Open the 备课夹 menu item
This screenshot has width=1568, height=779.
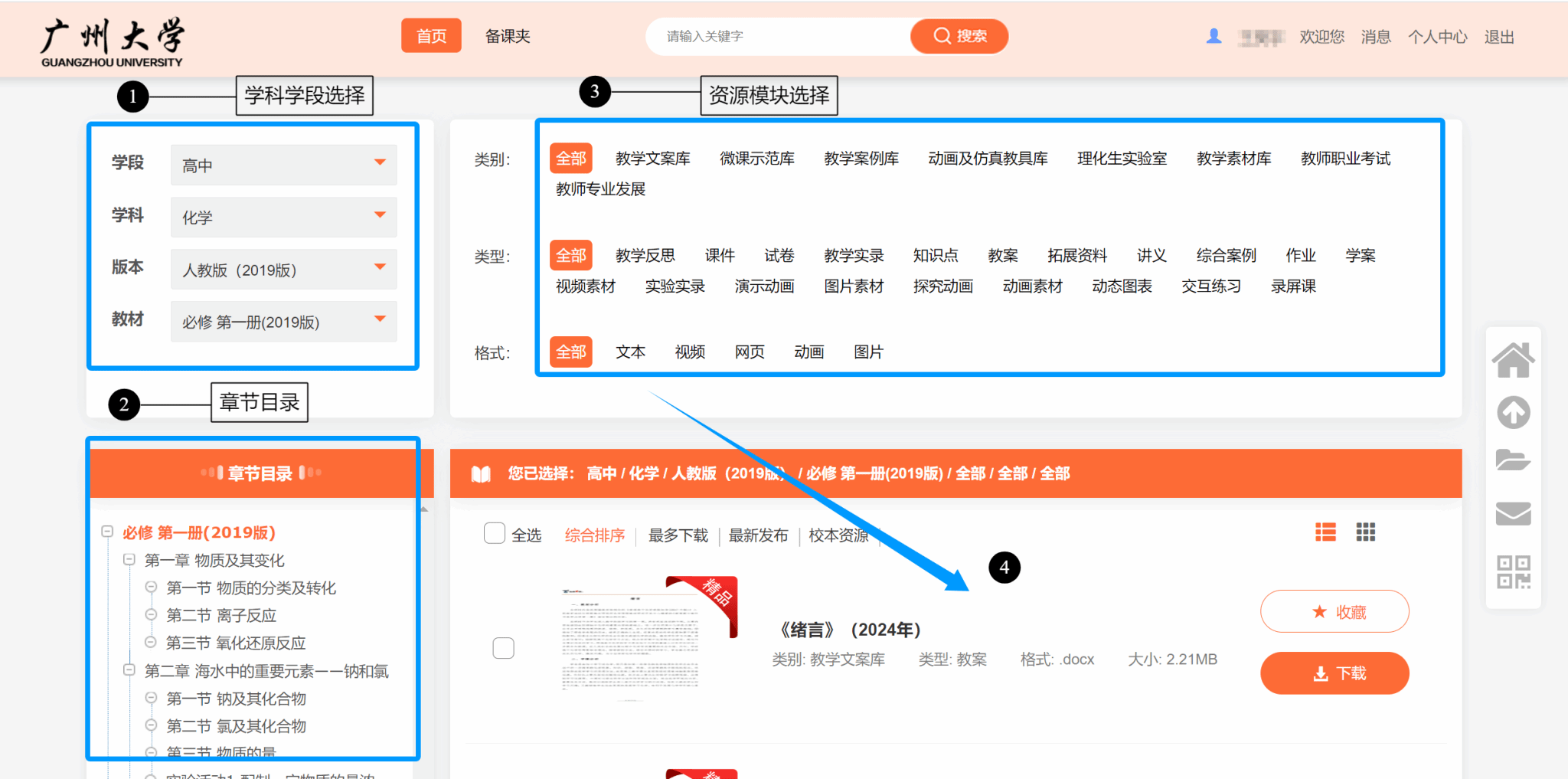coord(508,36)
